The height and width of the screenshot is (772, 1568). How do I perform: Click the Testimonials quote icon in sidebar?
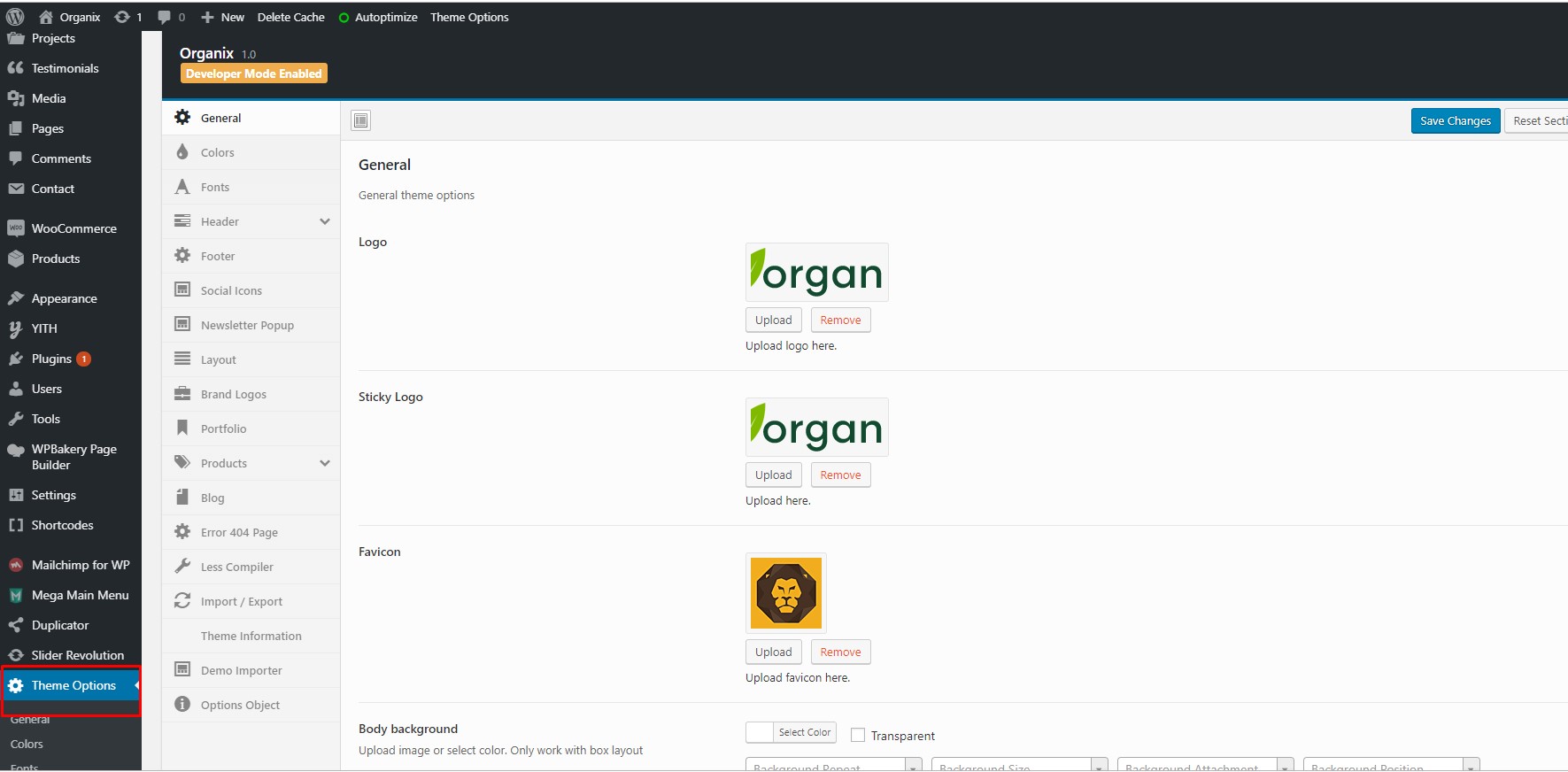16,68
